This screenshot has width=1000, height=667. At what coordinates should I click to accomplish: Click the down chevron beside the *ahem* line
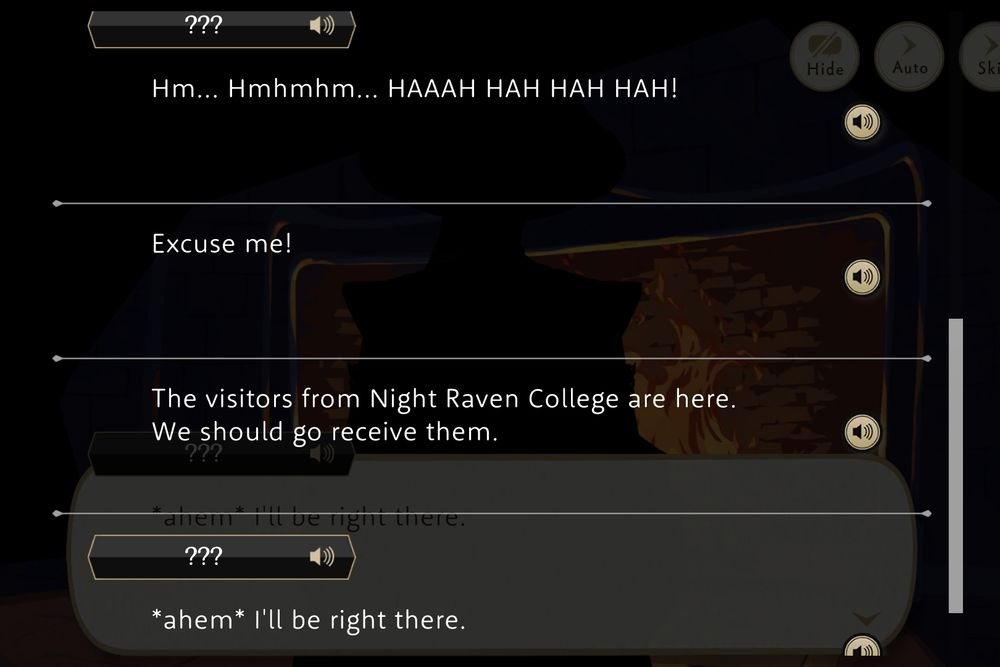pyautogui.click(x=867, y=618)
